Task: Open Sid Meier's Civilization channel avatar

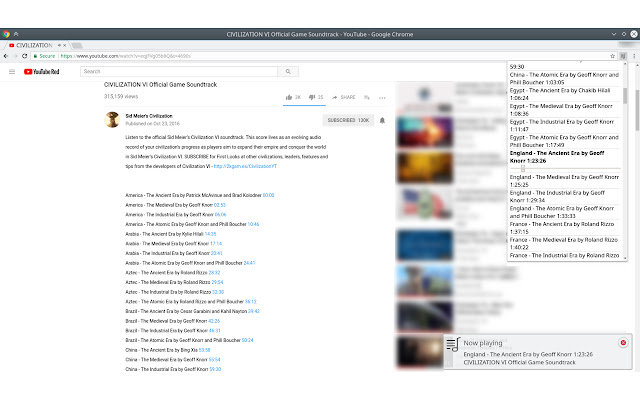Action: point(112,120)
